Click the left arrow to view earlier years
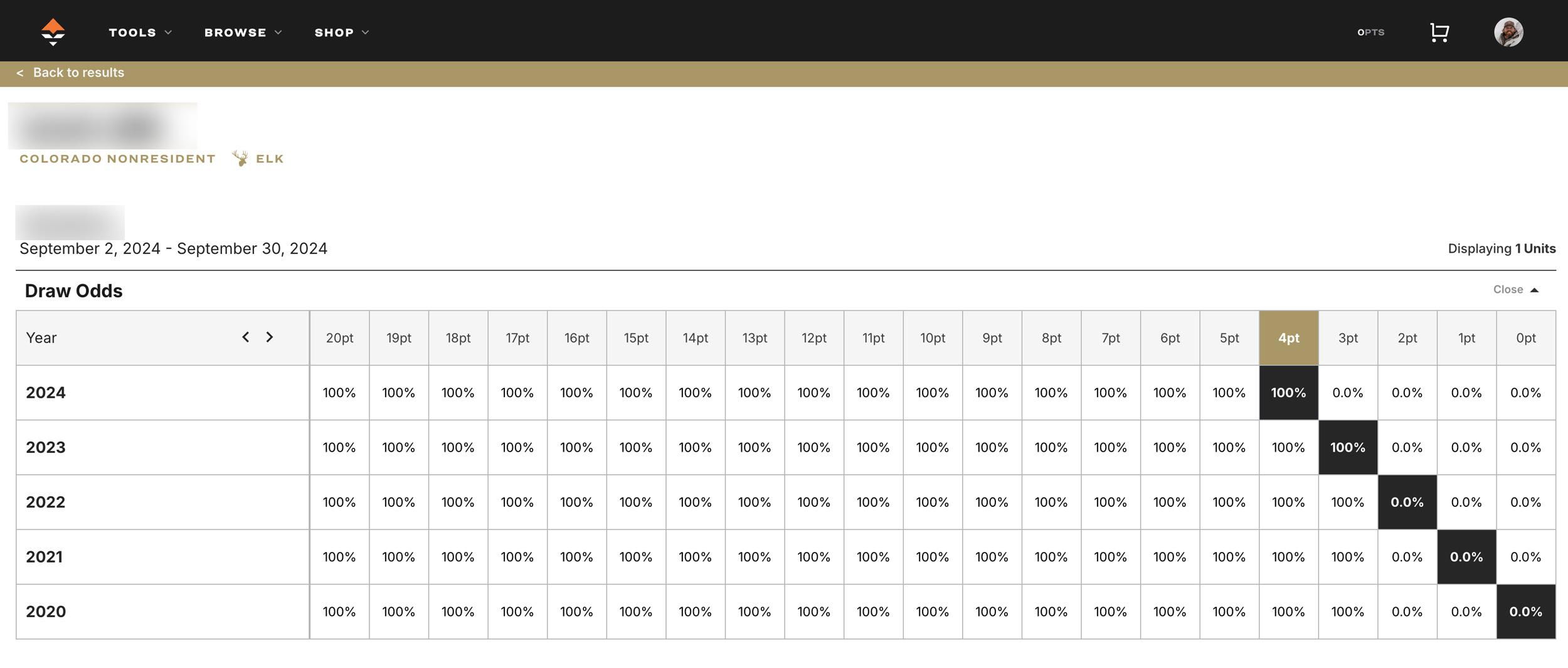 [x=245, y=337]
